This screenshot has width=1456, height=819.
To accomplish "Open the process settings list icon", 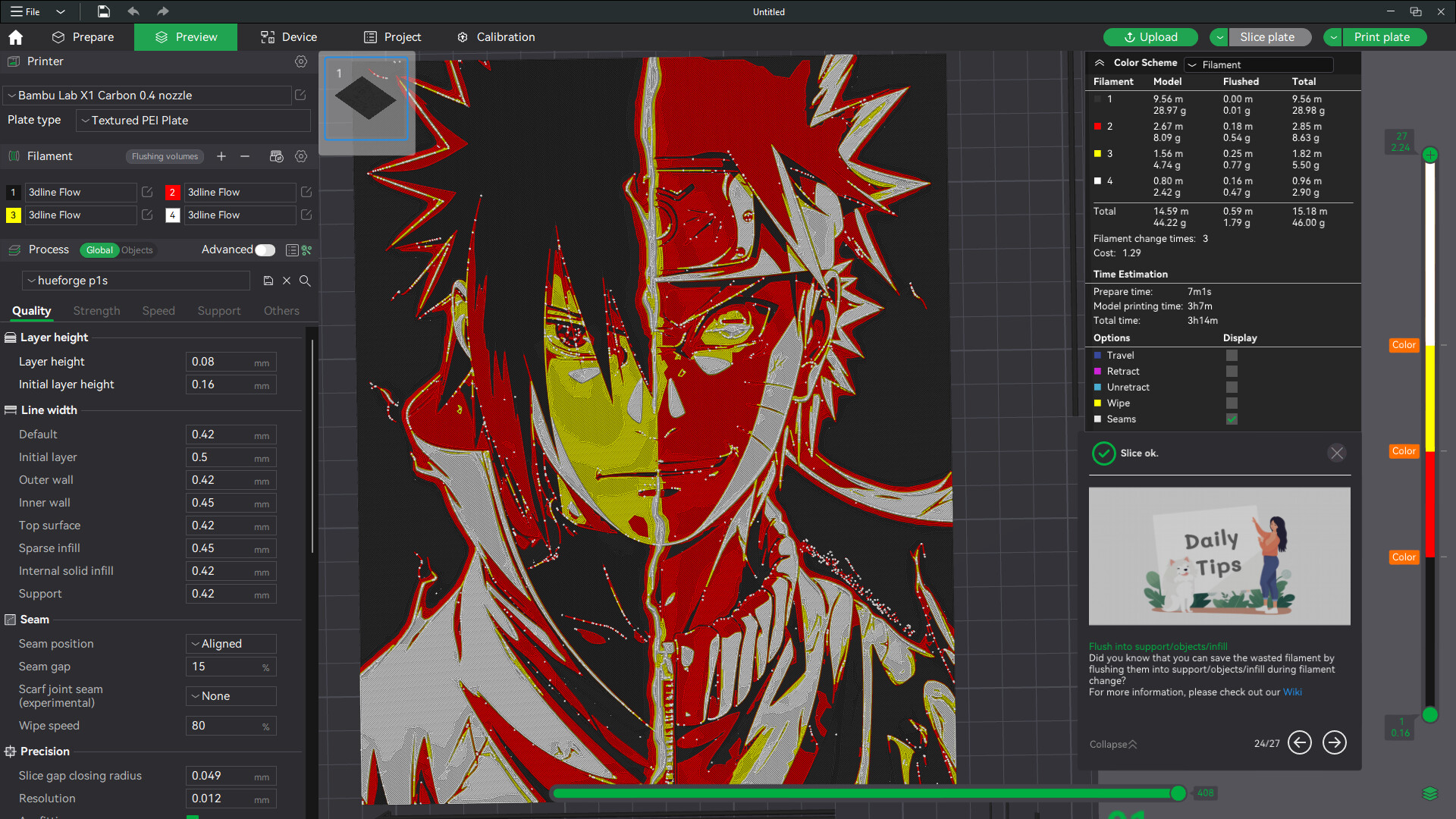I will [x=292, y=250].
